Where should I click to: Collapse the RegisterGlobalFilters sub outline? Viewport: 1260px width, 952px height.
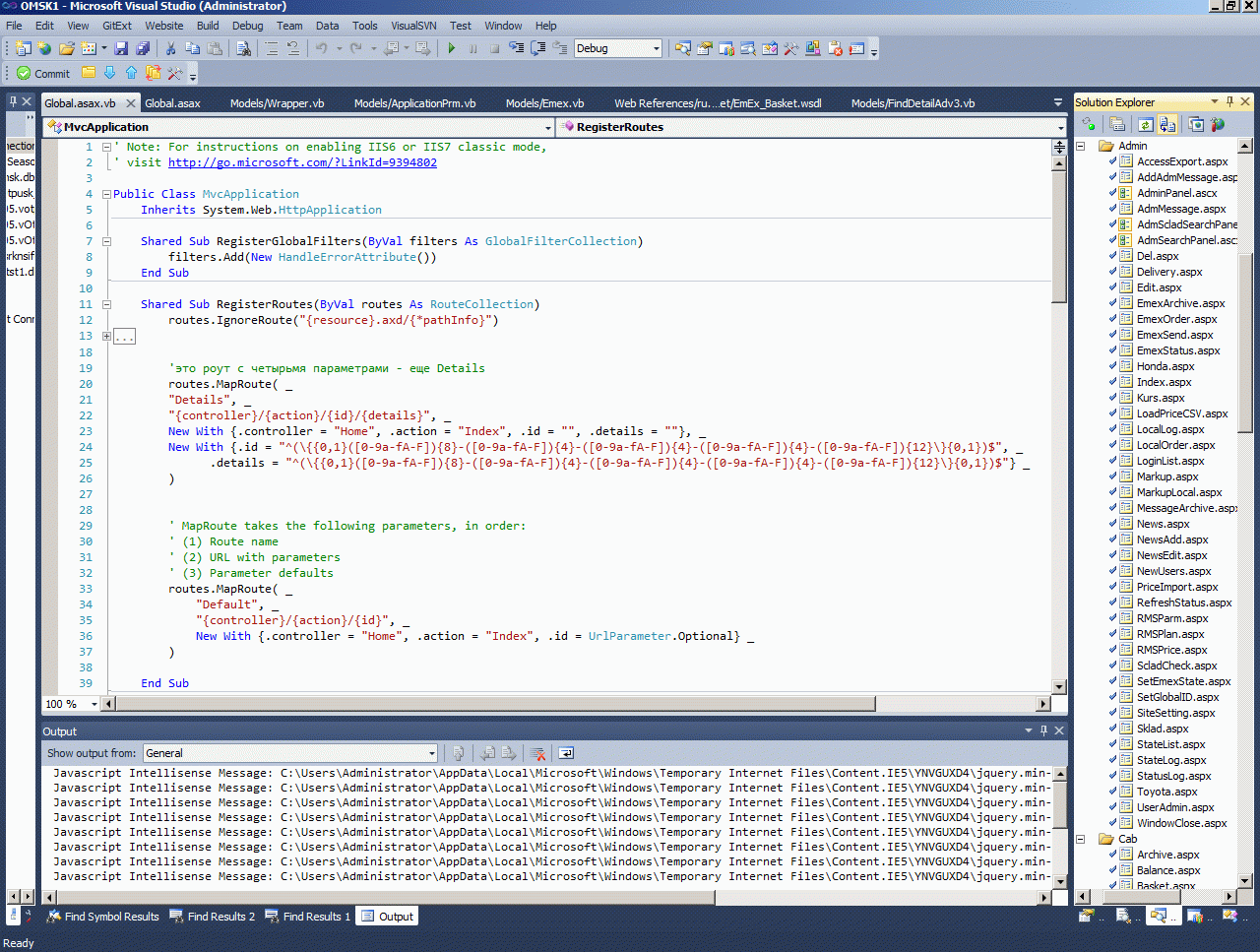coord(106,241)
